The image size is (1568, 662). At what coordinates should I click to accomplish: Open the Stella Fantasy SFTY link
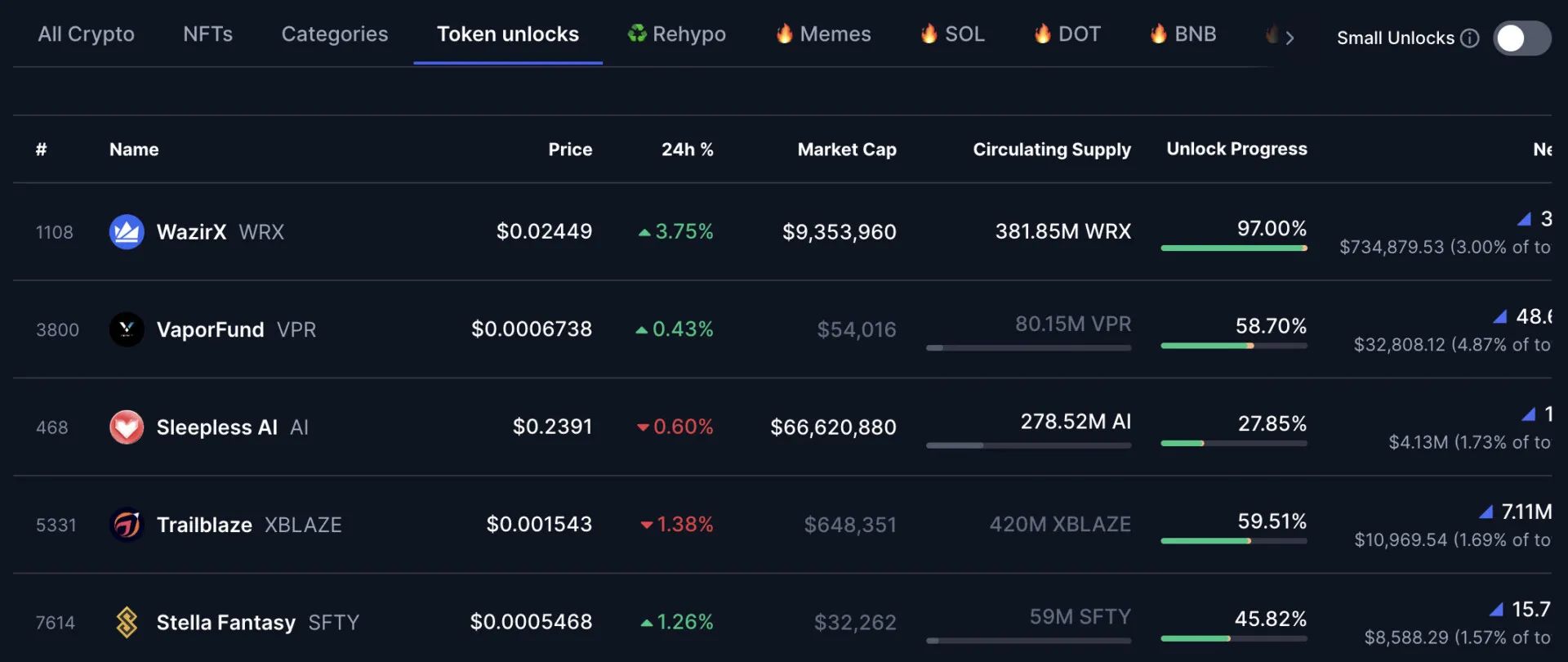[x=257, y=623]
